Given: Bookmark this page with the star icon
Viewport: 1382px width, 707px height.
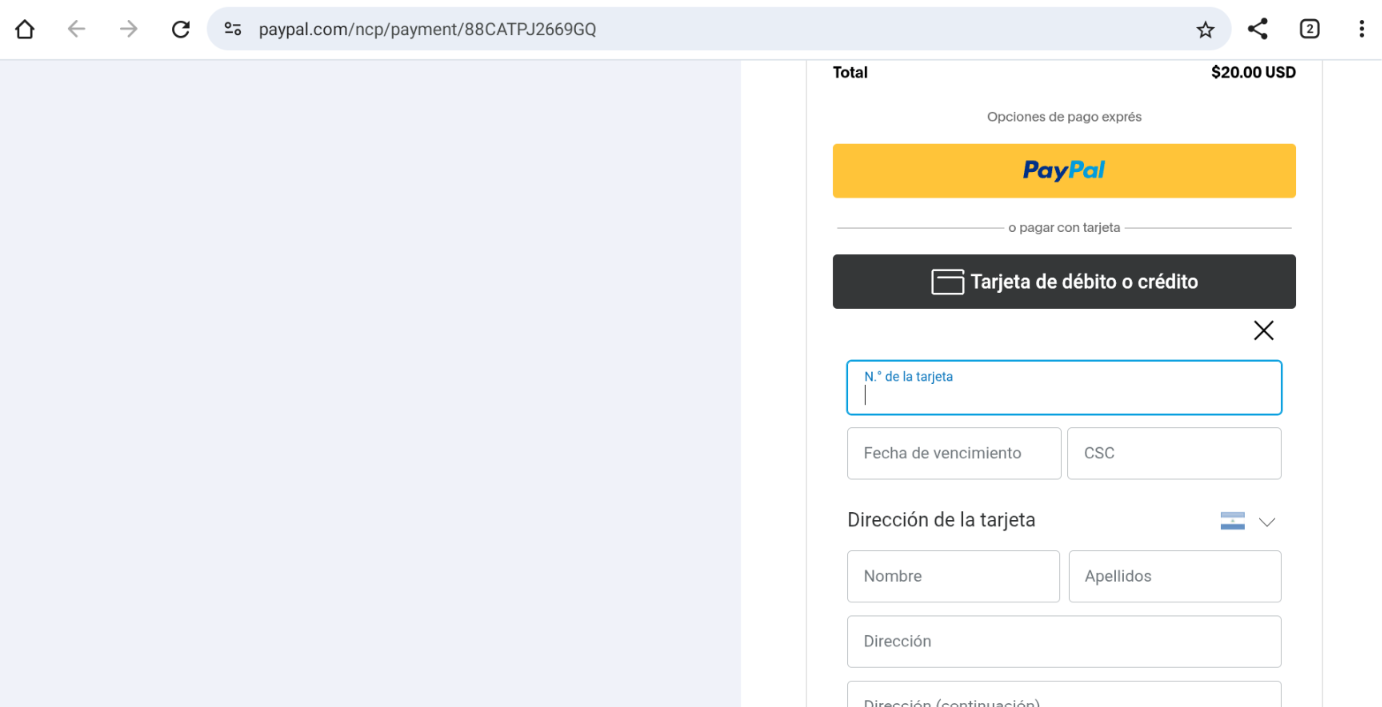Looking at the screenshot, I should [1205, 29].
